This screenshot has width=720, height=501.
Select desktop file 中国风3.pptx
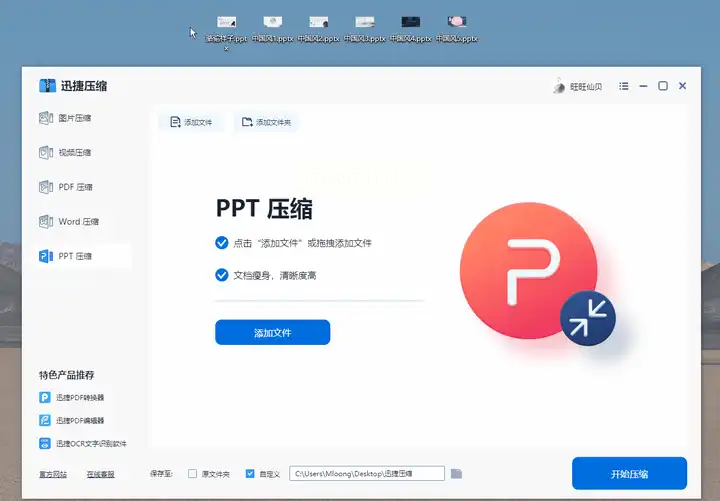(x=365, y=29)
